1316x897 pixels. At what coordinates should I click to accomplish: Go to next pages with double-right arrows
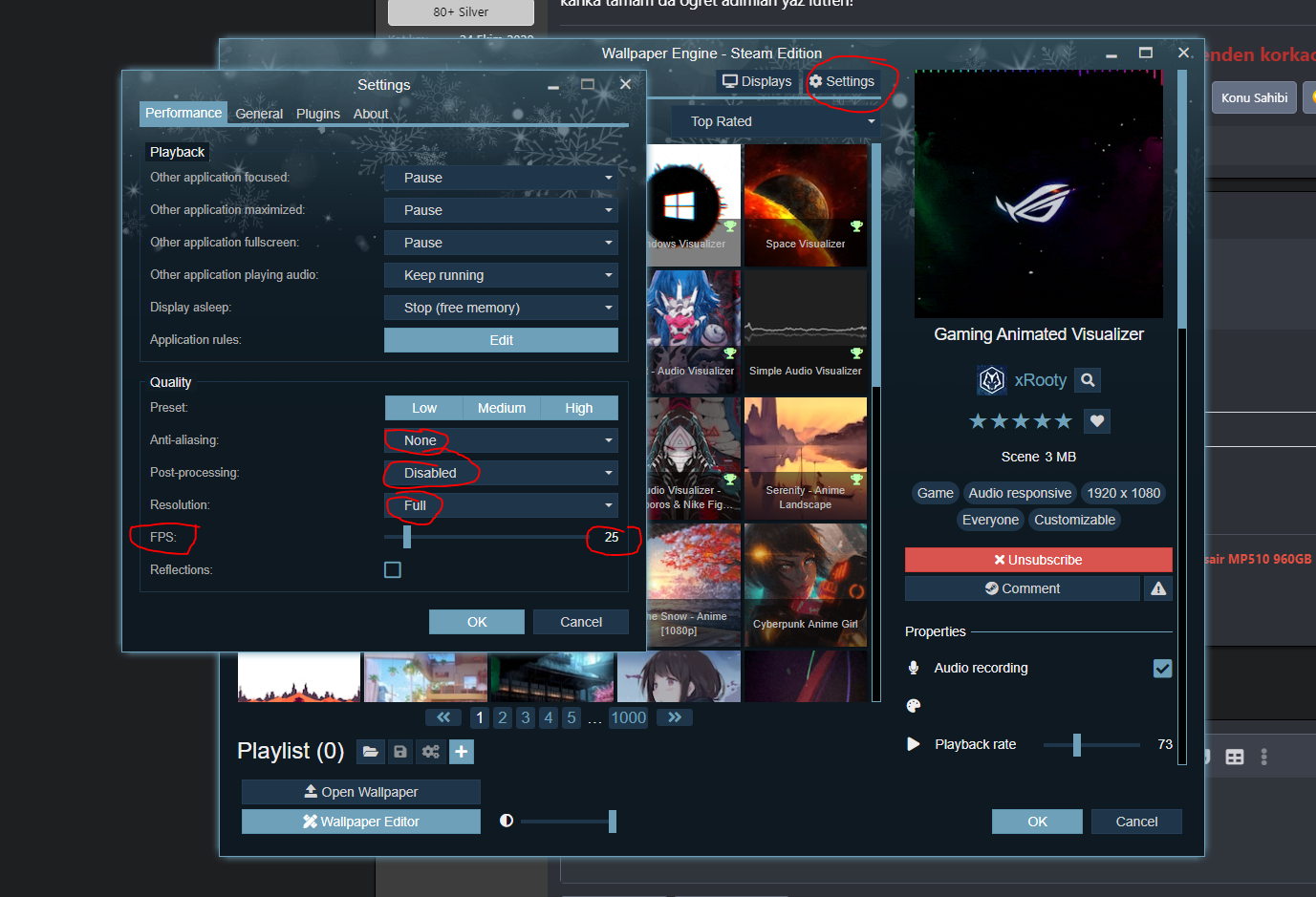[675, 717]
